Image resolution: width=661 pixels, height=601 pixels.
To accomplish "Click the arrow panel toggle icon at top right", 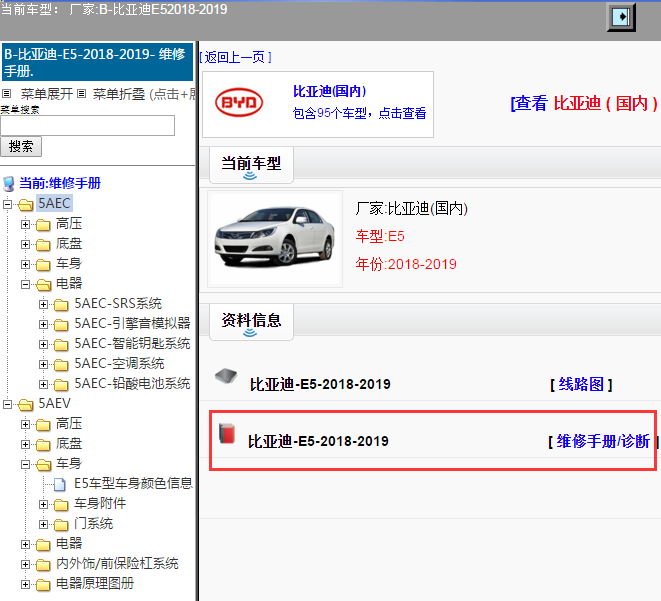I will pyautogui.click(x=621, y=17).
